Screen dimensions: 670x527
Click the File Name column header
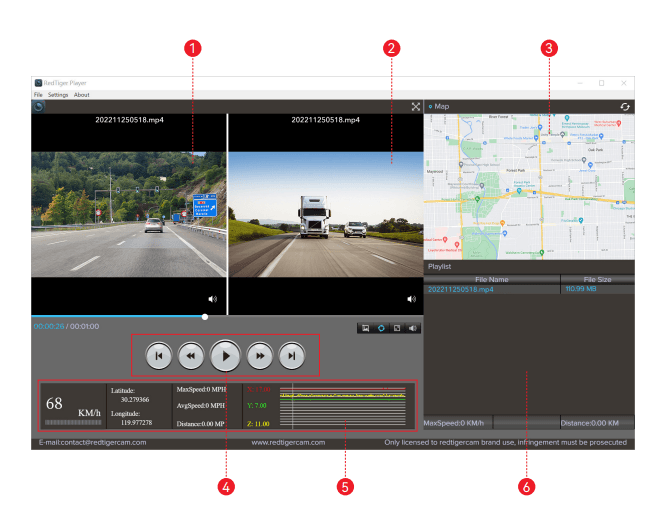492,280
